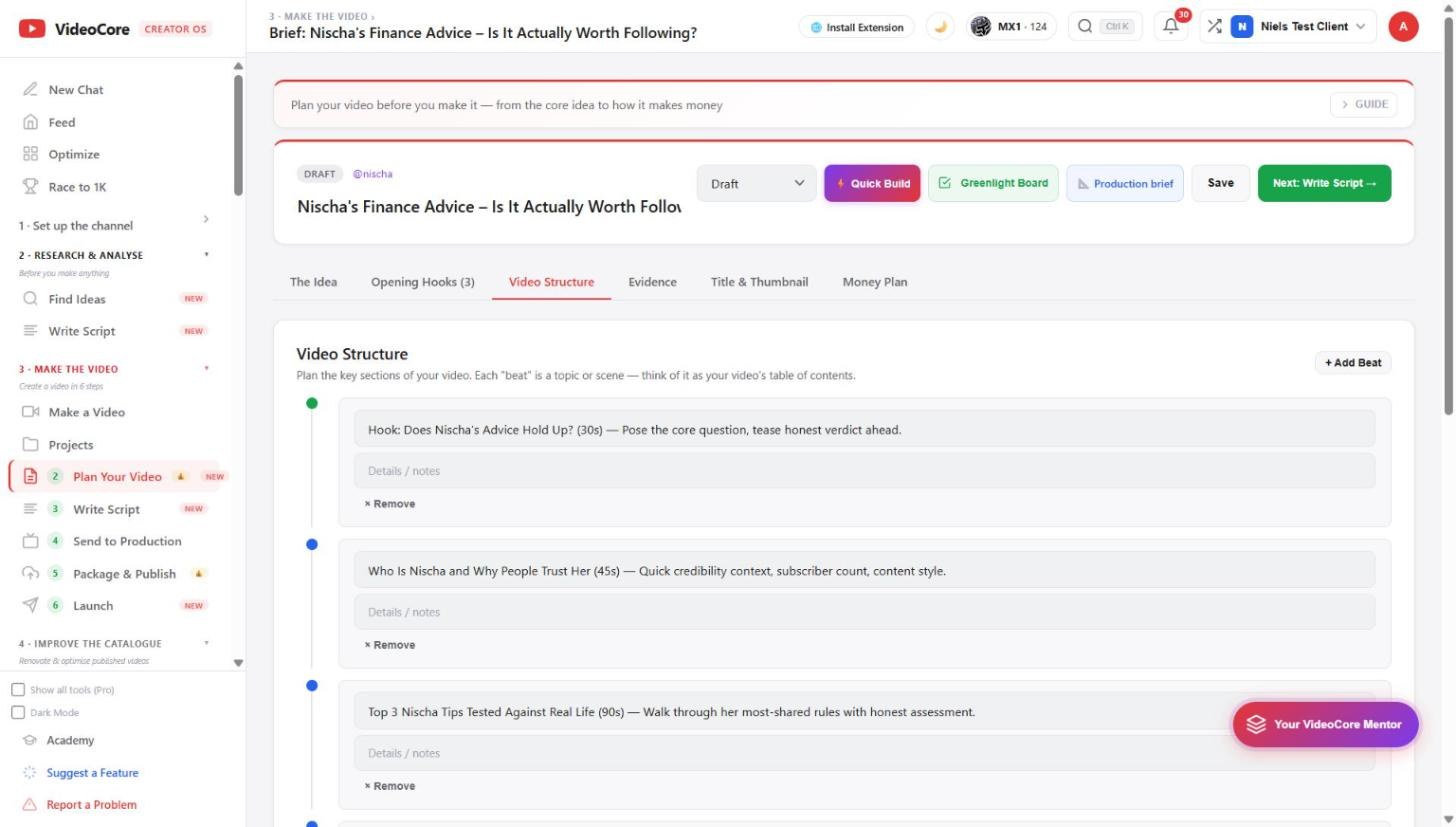The width and height of the screenshot is (1456, 827).
Task: Click Package & Publish upload icon
Action: click(30, 574)
